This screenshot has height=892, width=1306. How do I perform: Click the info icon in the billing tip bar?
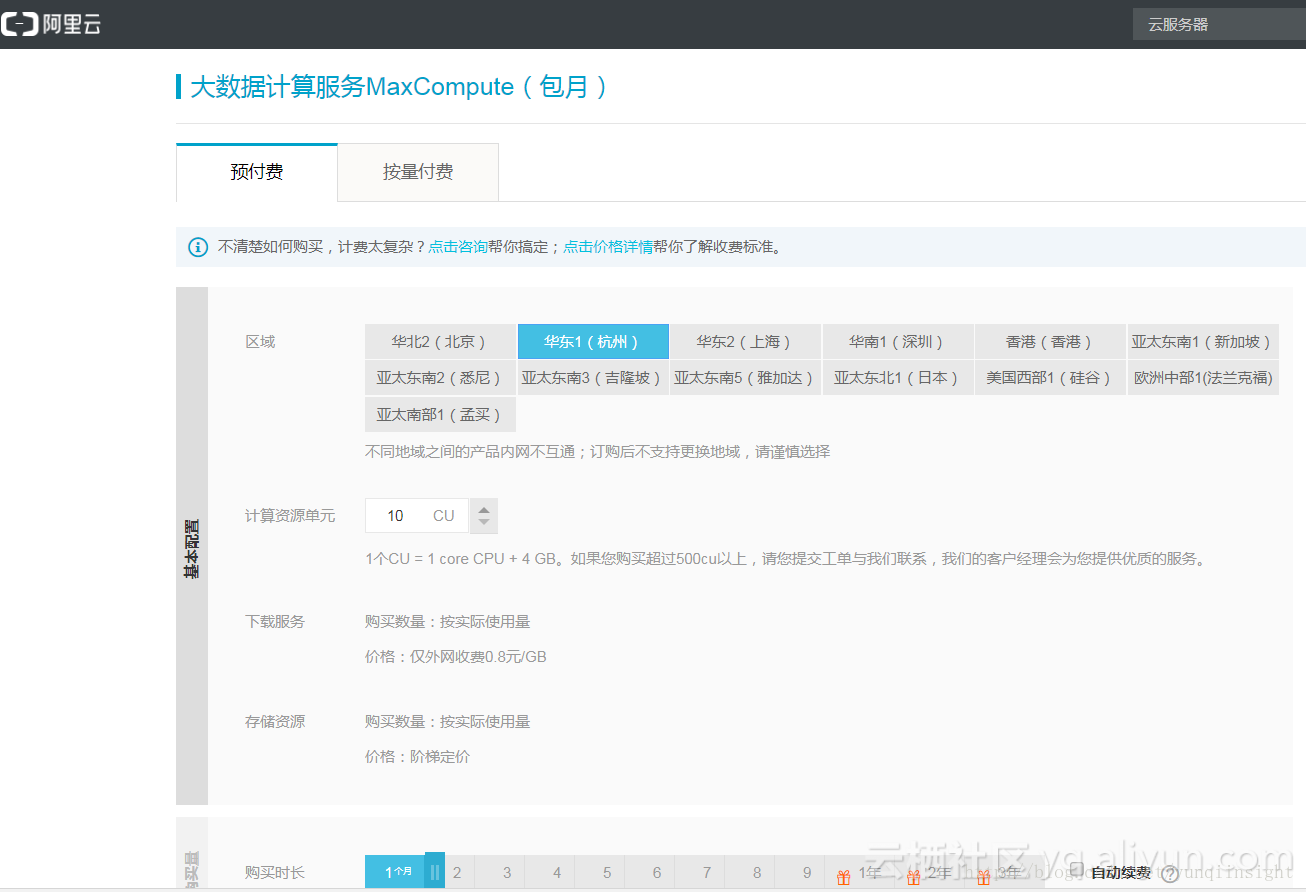[197, 247]
